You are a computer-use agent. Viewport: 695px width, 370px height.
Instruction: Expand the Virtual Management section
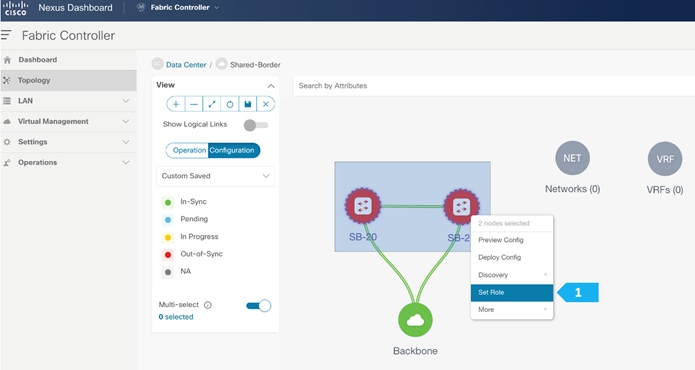[126, 121]
